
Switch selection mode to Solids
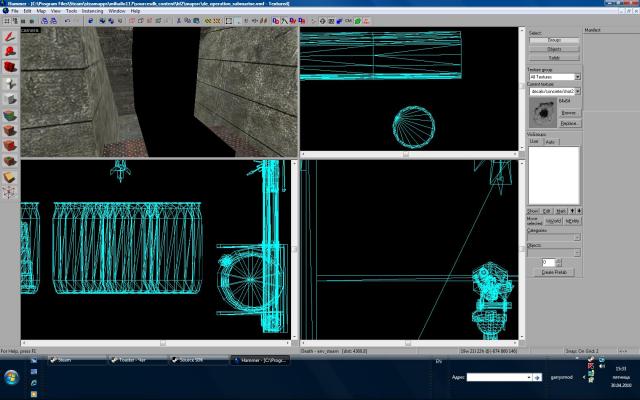point(554,56)
